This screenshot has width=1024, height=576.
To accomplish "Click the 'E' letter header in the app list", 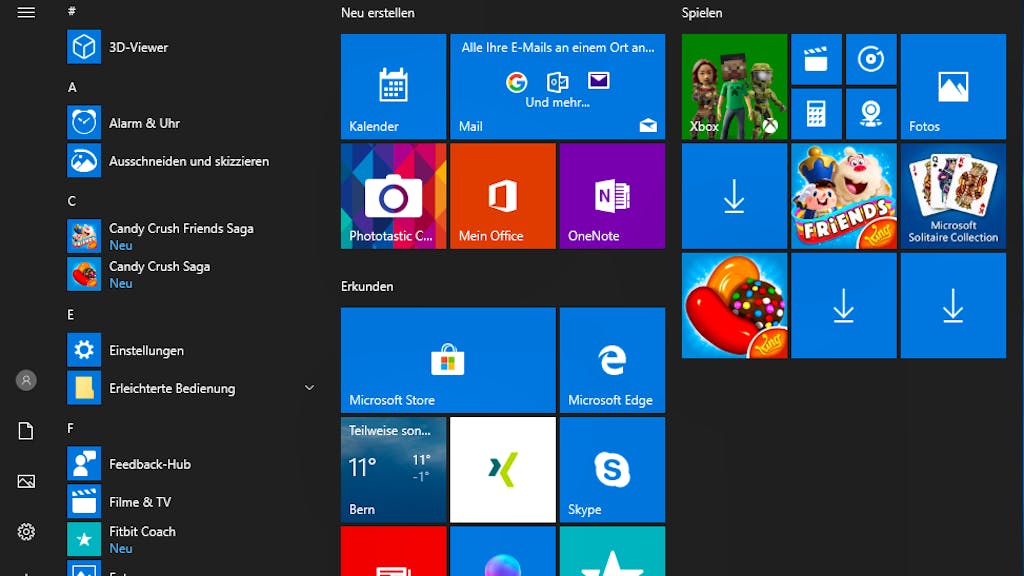I will click(x=71, y=314).
